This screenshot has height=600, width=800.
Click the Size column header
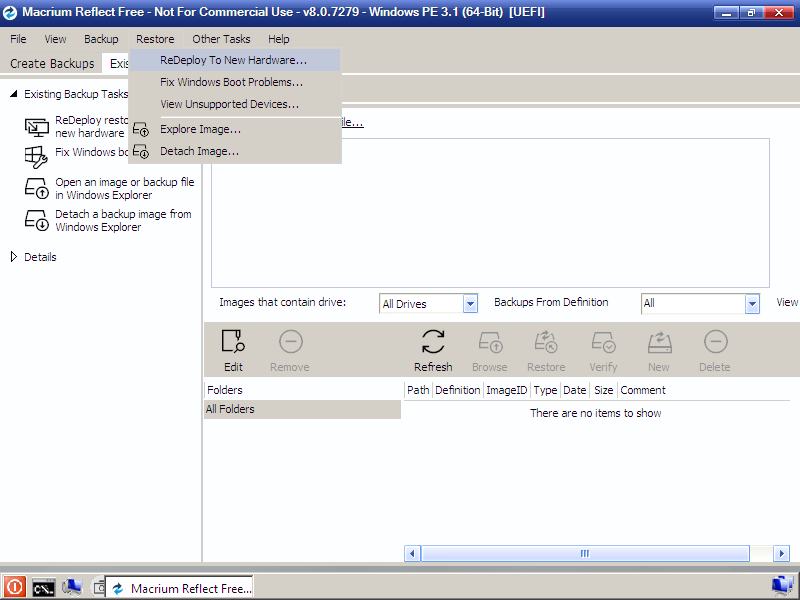[604, 390]
